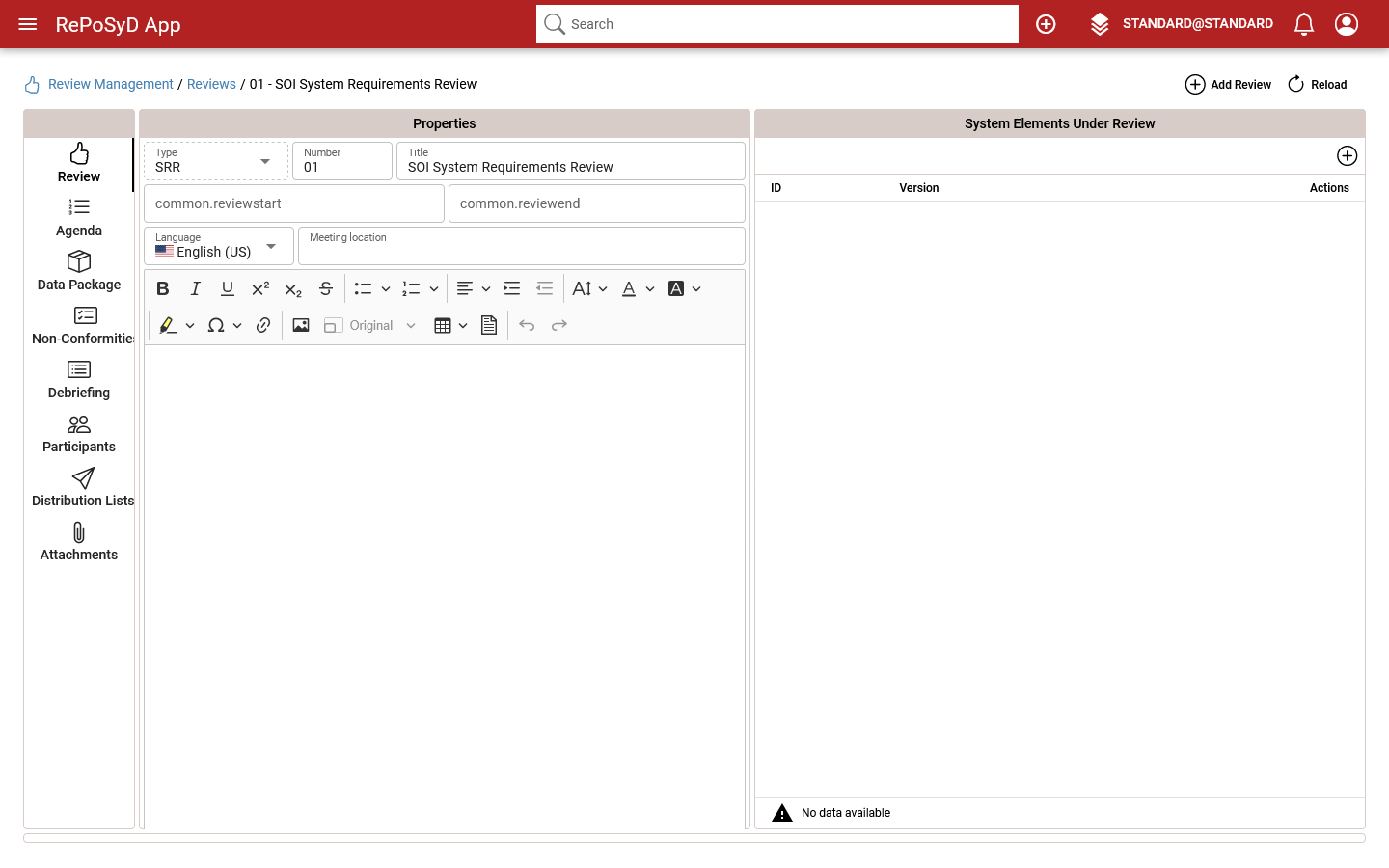Switch to the Agenda section

pyautogui.click(x=79, y=217)
